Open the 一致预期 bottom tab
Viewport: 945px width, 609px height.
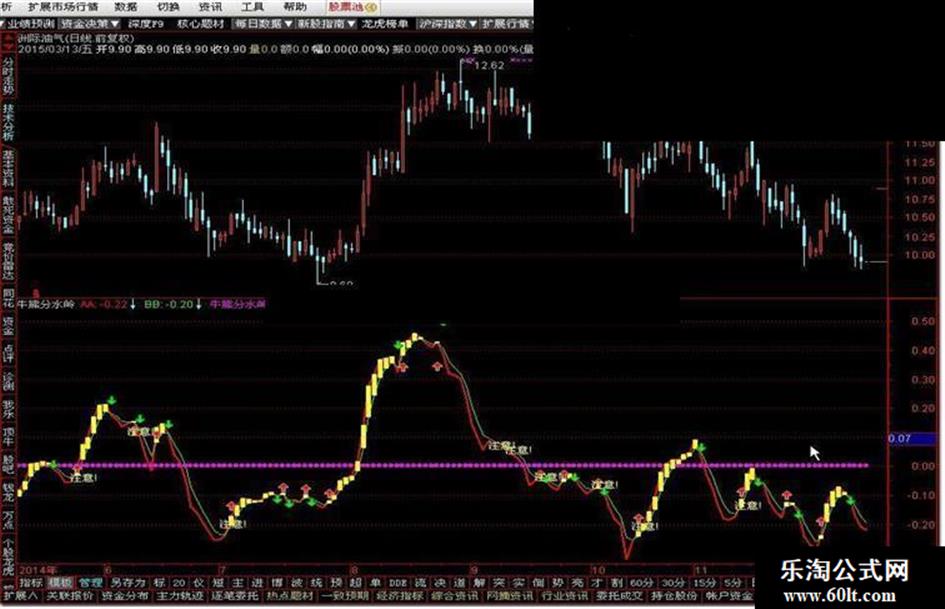pyautogui.click(x=345, y=596)
